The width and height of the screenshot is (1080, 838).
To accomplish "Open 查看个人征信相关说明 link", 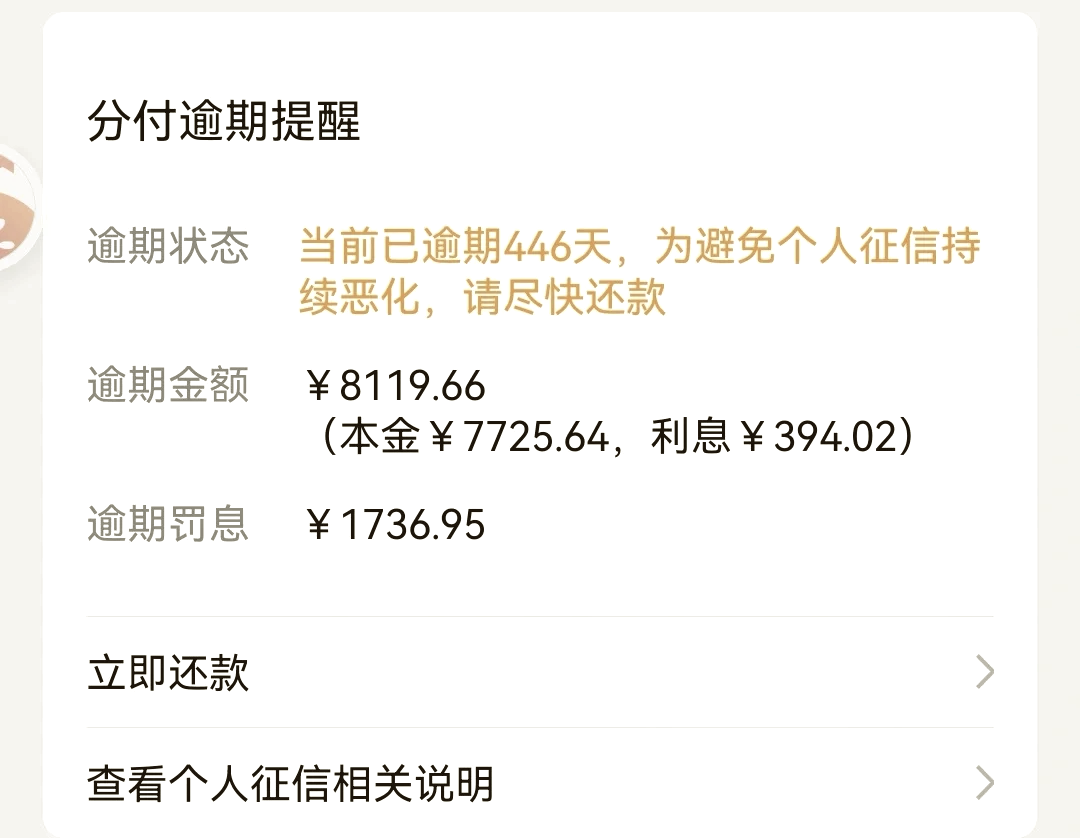I will coord(540,783).
